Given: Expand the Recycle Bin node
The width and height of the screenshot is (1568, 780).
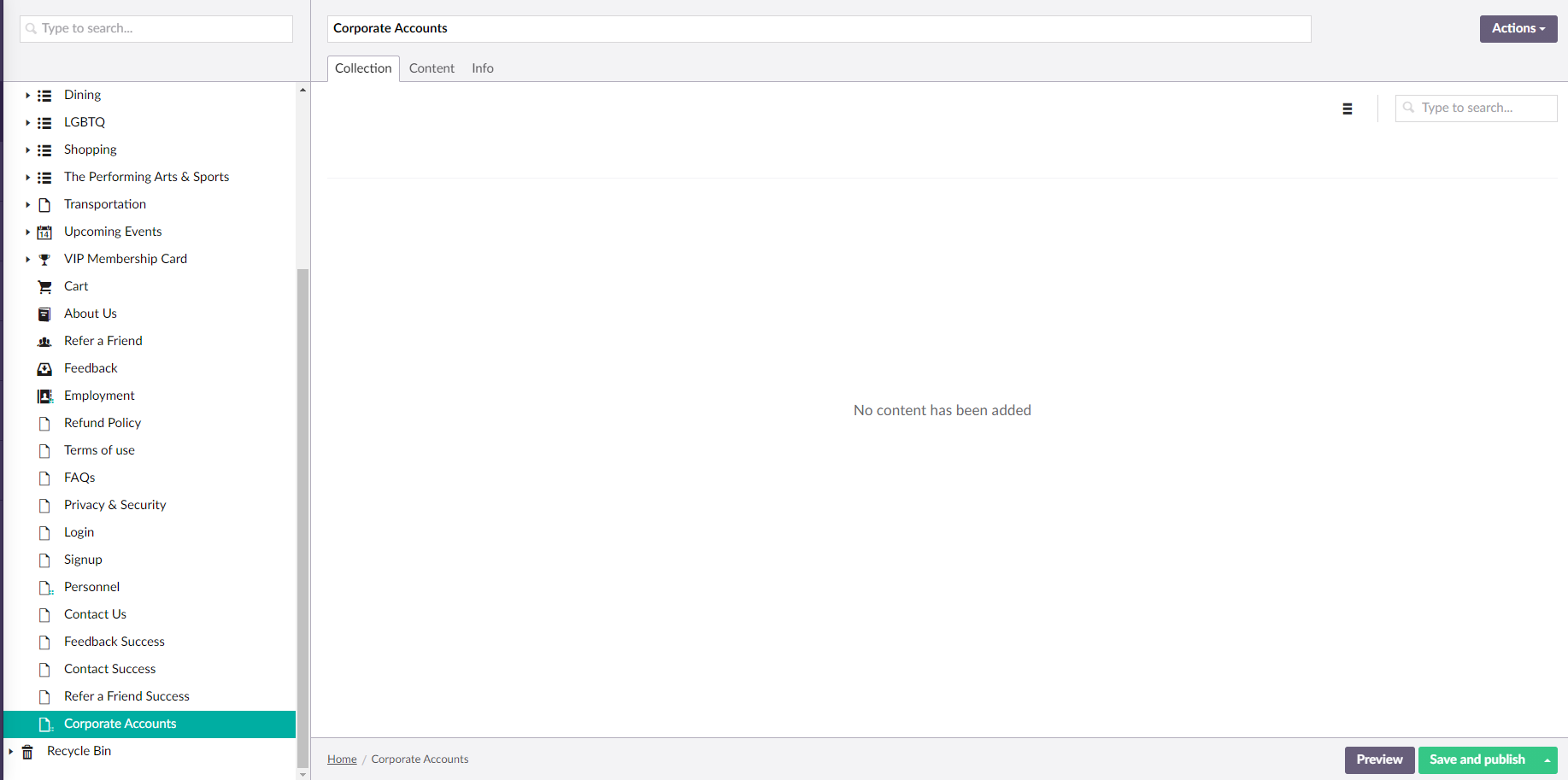Looking at the screenshot, I should [x=10, y=752].
